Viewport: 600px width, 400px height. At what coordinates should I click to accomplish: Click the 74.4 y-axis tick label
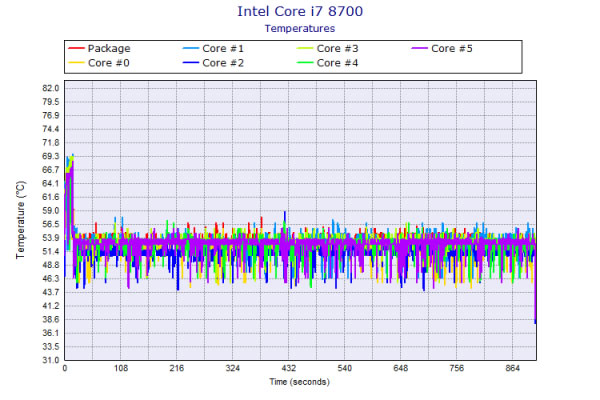click(51, 129)
